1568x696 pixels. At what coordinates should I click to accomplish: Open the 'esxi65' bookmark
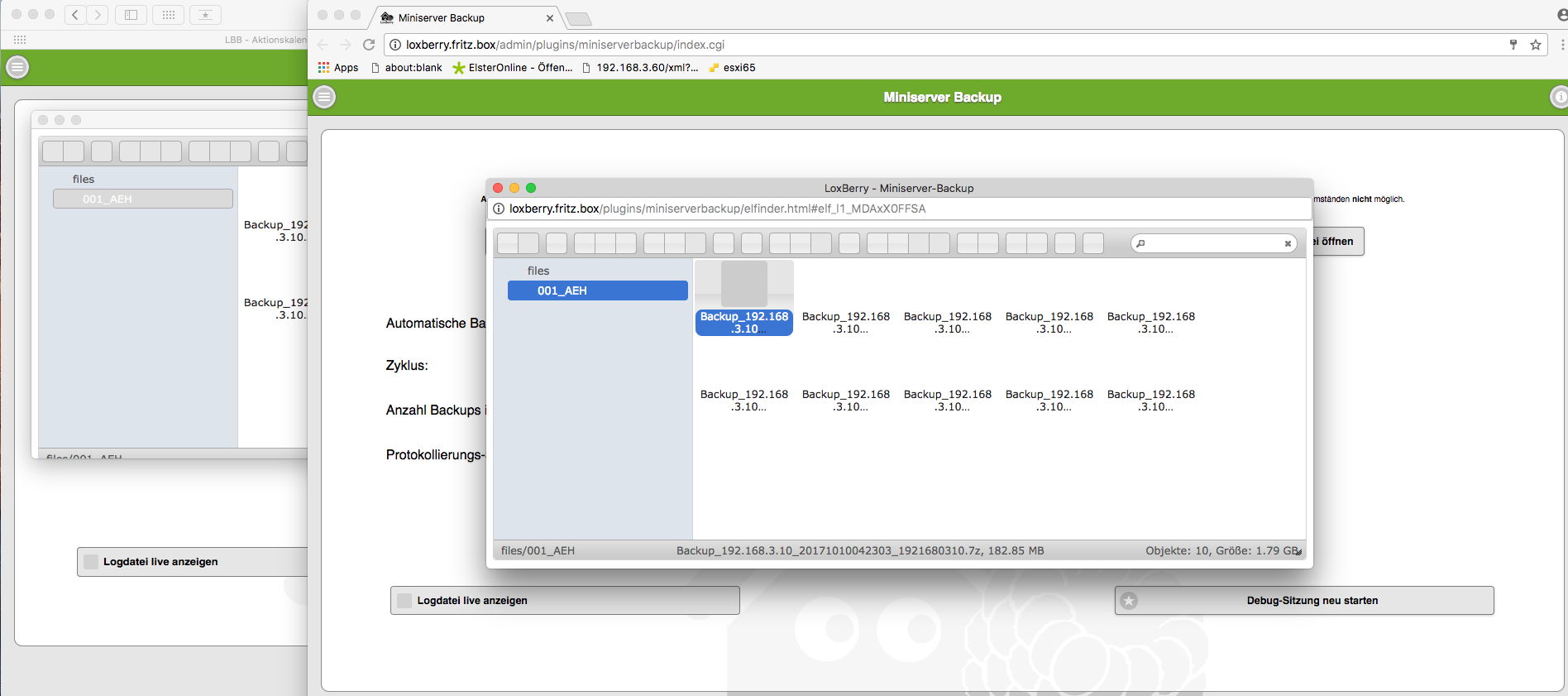click(x=732, y=68)
